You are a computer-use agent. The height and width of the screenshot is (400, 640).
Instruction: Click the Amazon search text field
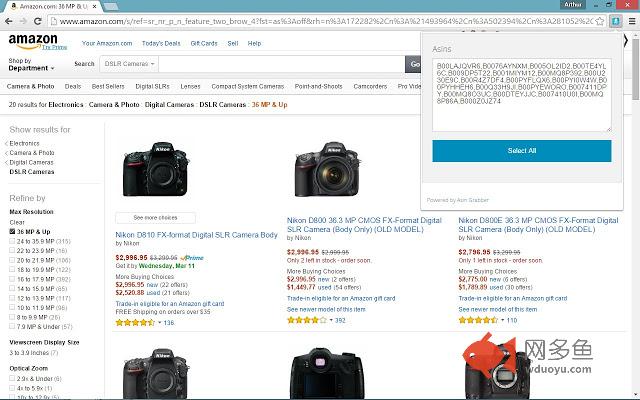(282, 64)
